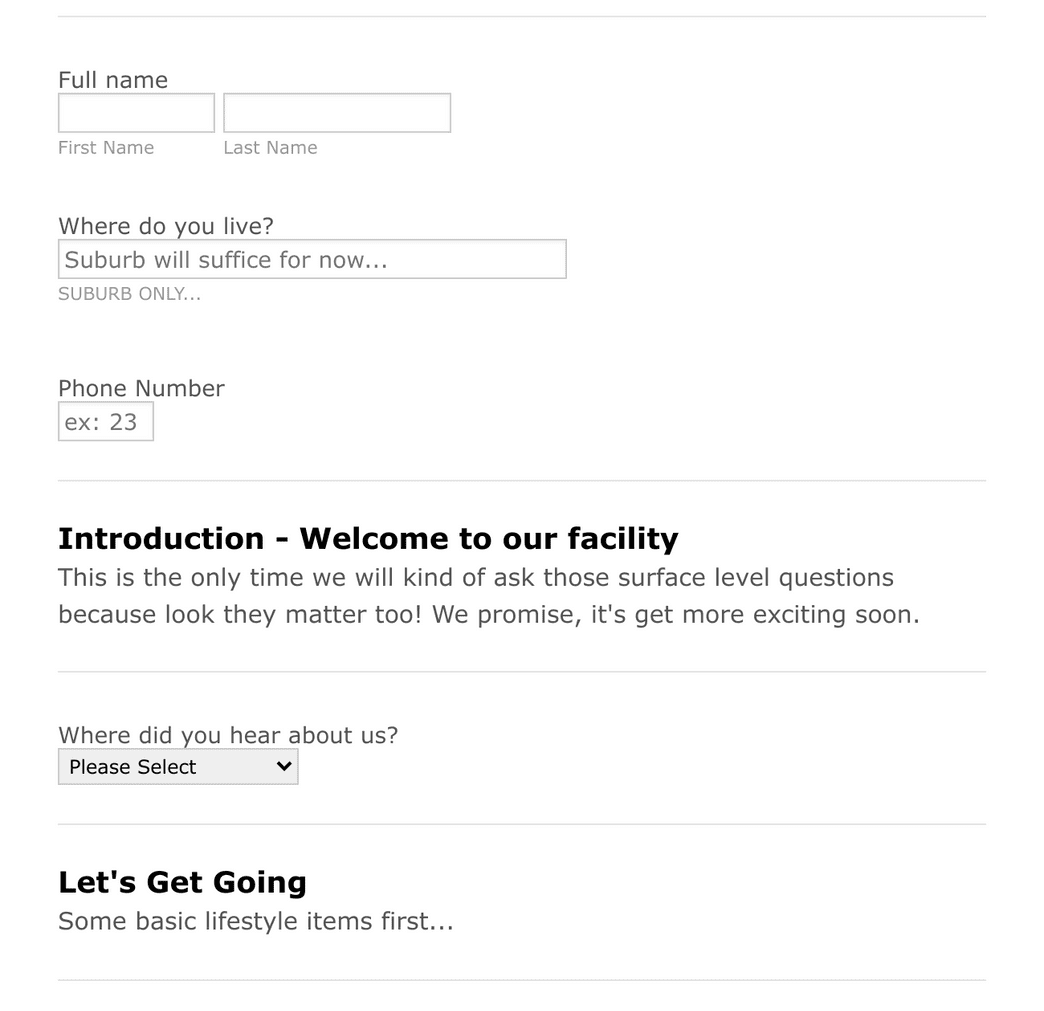Click the Last Name input field
1044x1011 pixels.
[x=336, y=112]
